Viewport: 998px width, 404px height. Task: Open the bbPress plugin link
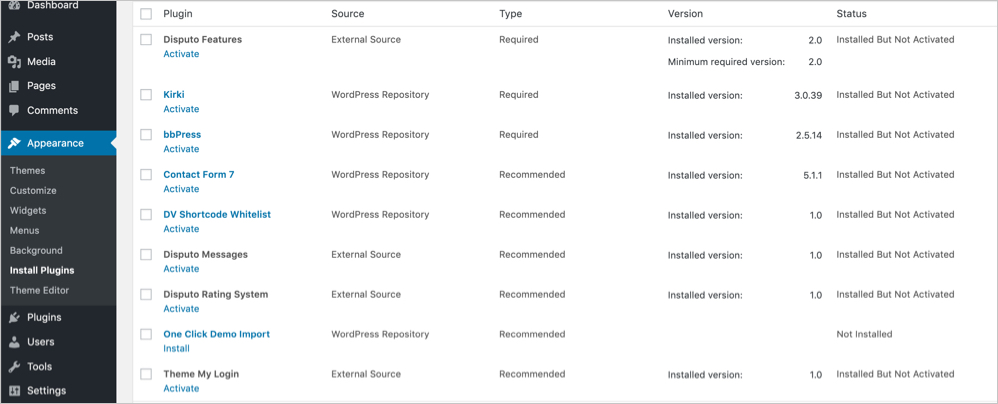[x=182, y=135]
